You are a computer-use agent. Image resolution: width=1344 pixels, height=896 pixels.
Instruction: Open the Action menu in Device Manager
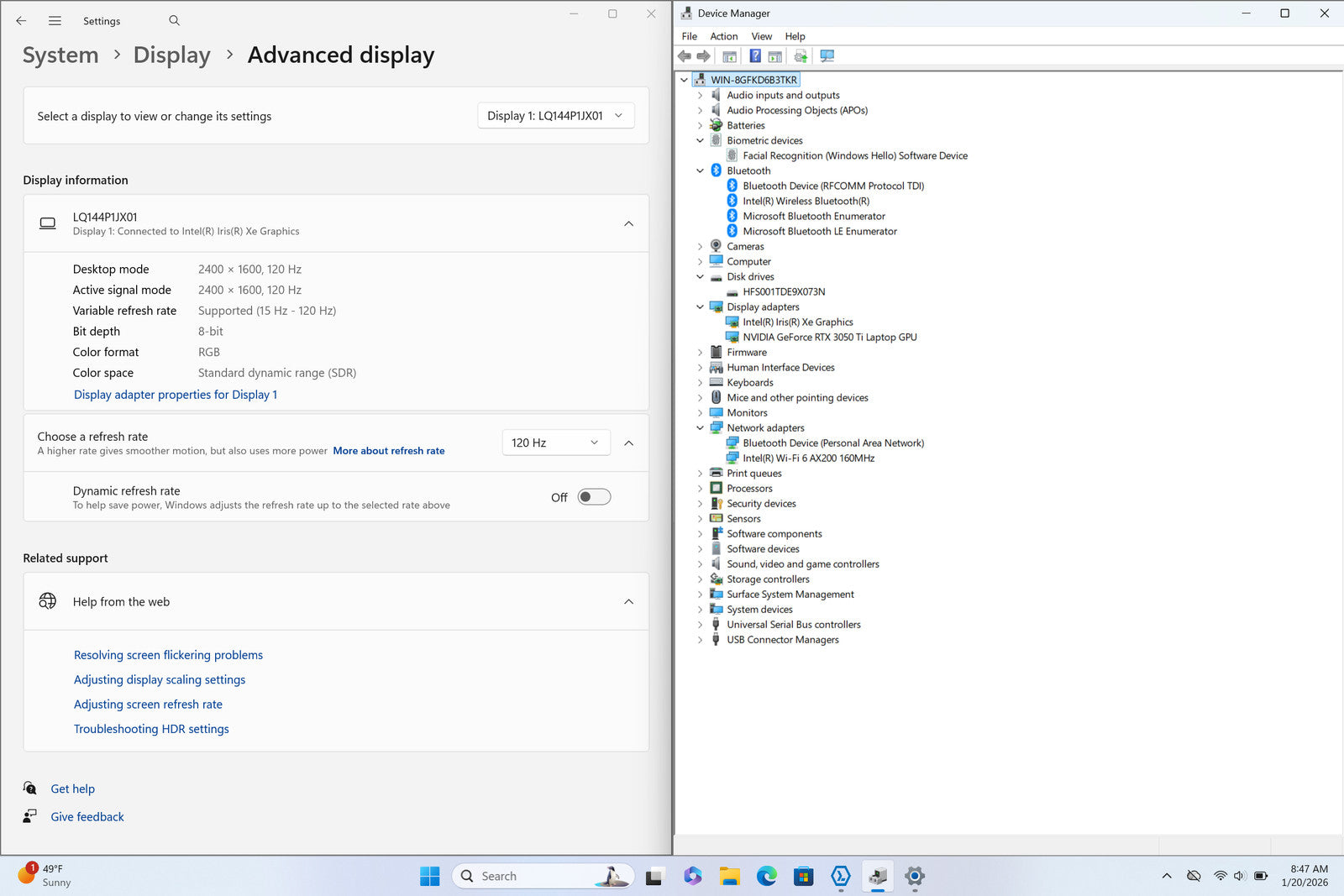[x=723, y=36]
